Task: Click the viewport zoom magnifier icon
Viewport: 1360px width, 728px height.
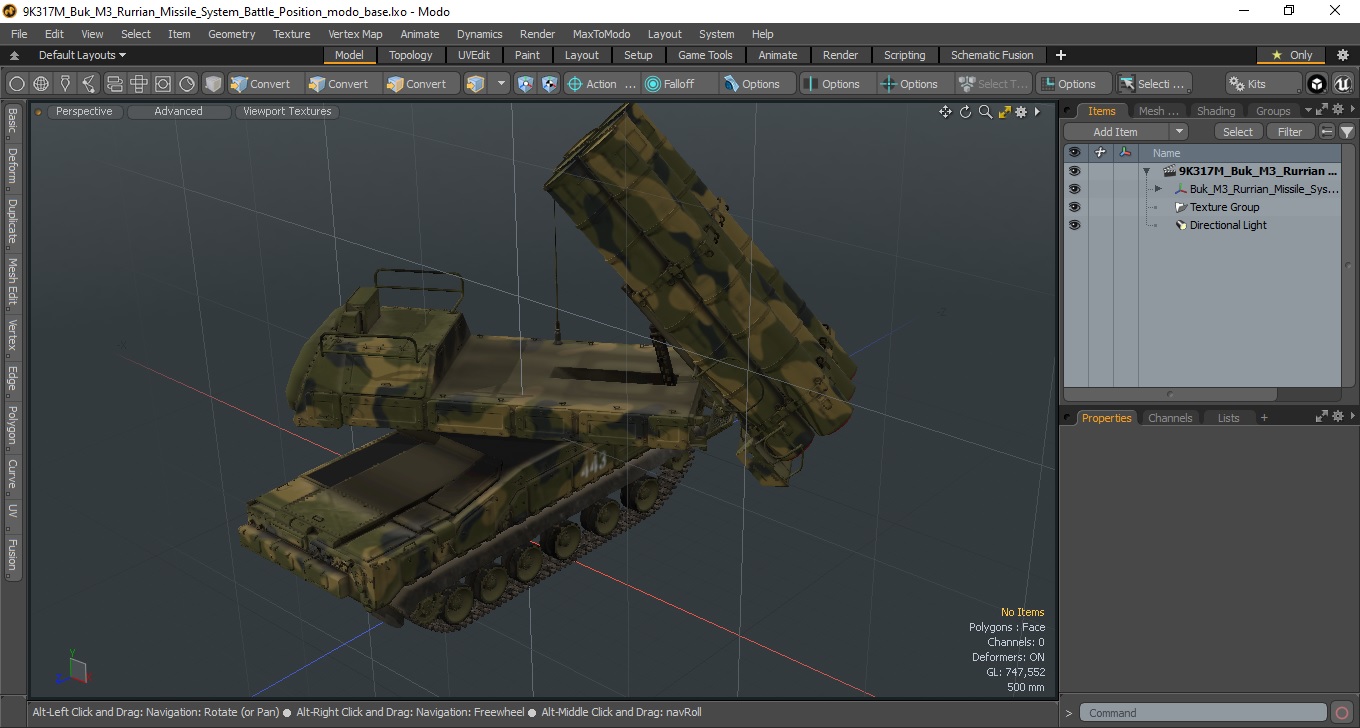Action: coord(985,112)
